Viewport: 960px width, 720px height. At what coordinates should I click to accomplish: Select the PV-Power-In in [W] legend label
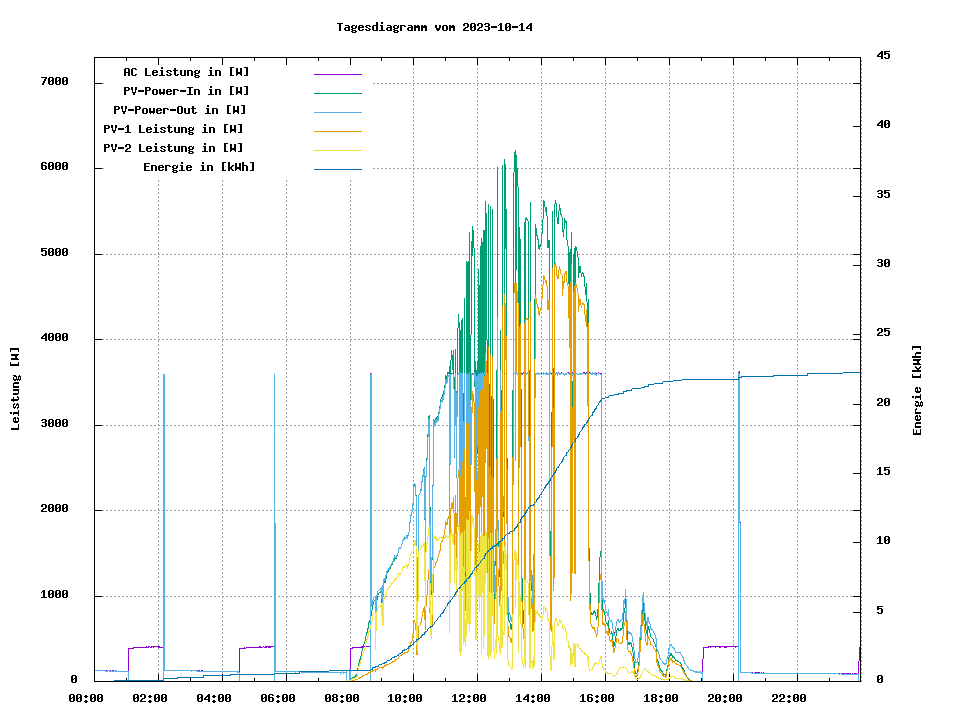[193, 91]
